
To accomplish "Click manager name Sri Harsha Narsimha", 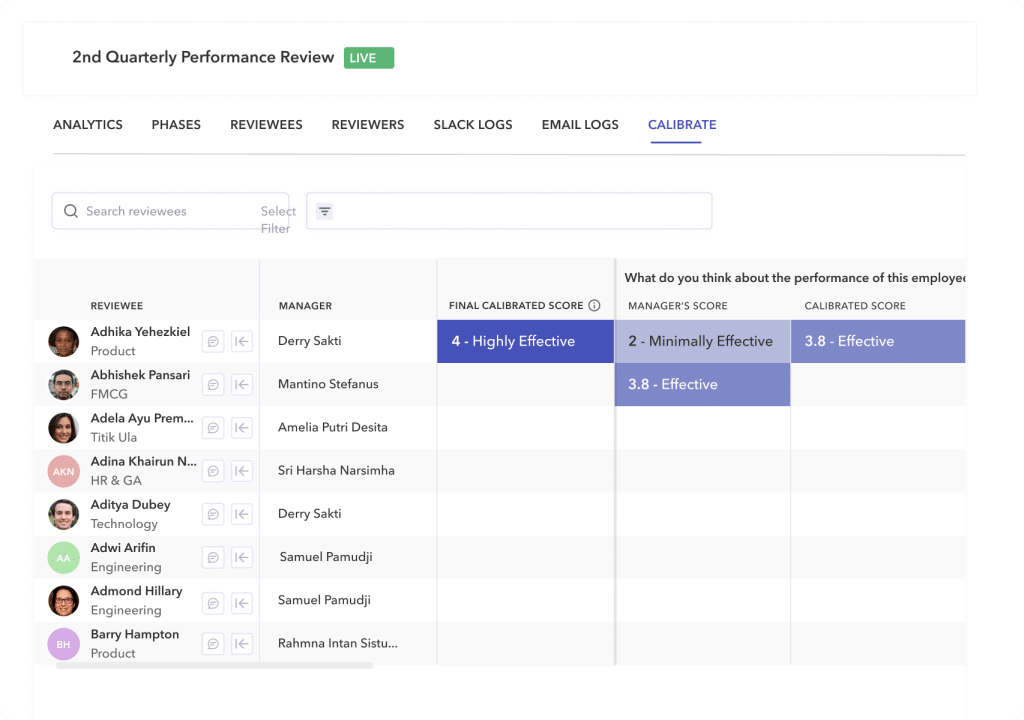I will click(x=336, y=470).
